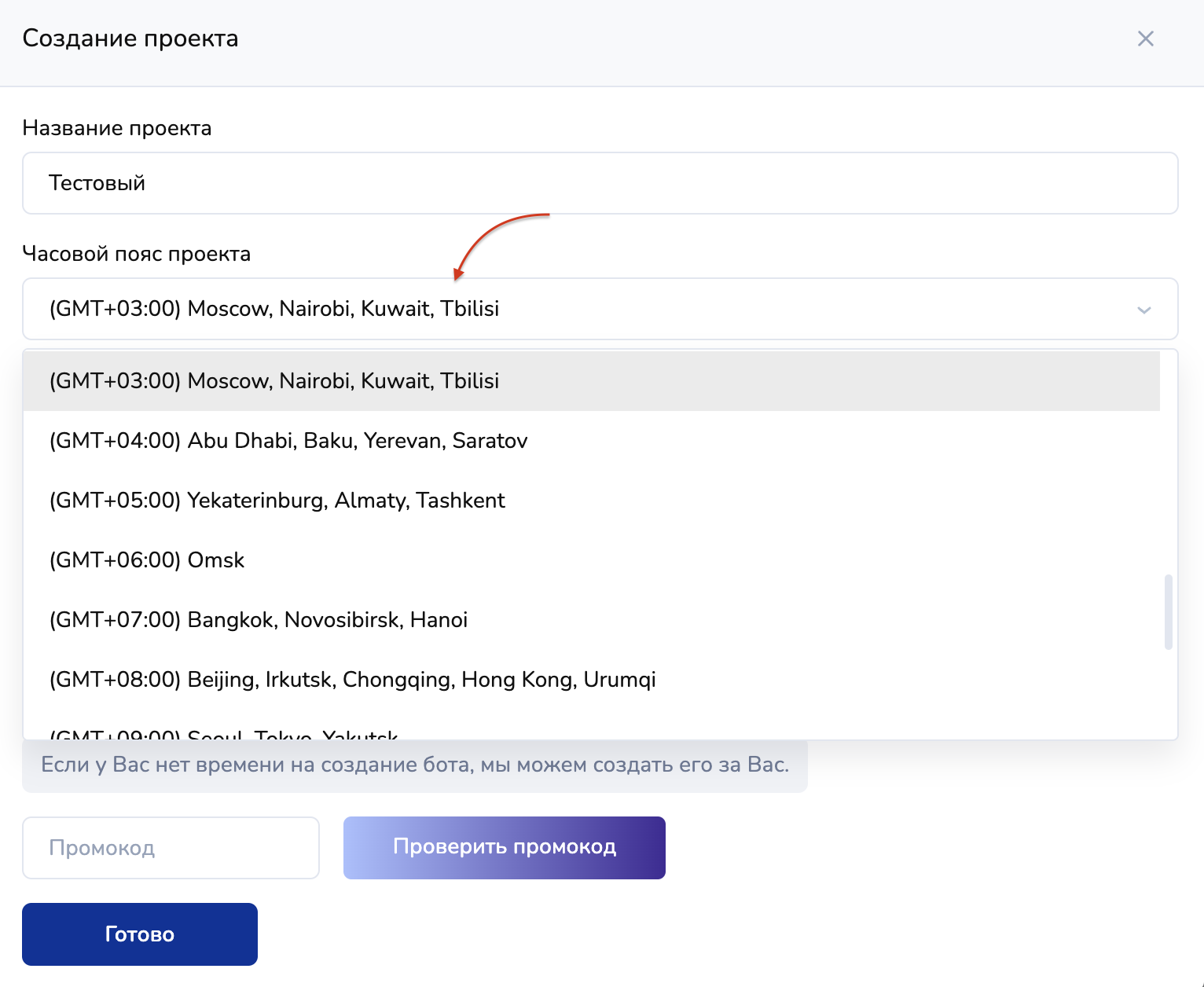Choose GMT+04:00 Abu Dhabi, Baku timezone
Screen dimensions: 1204x987
288,441
